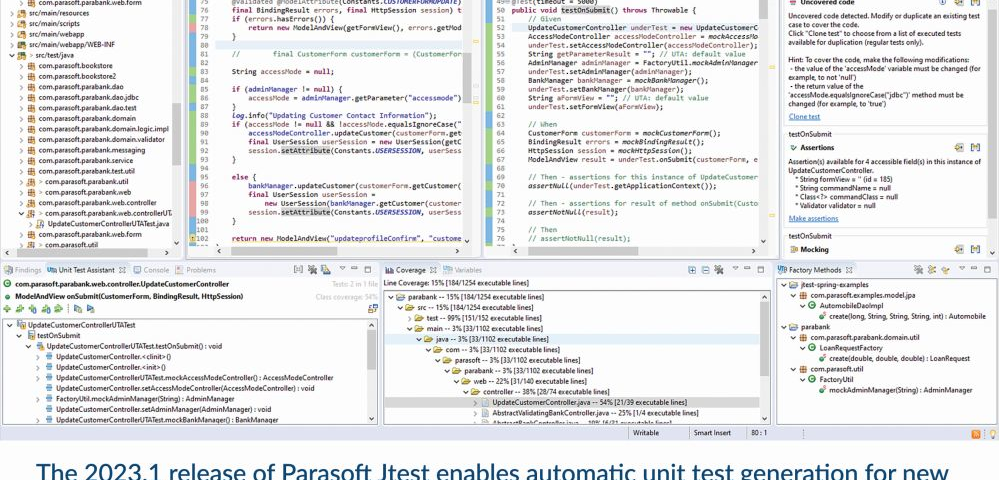Open the view menu triangle in Unit Test Assistant view
The width and height of the screenshot is (999, 480).
(x=342, y=270)
